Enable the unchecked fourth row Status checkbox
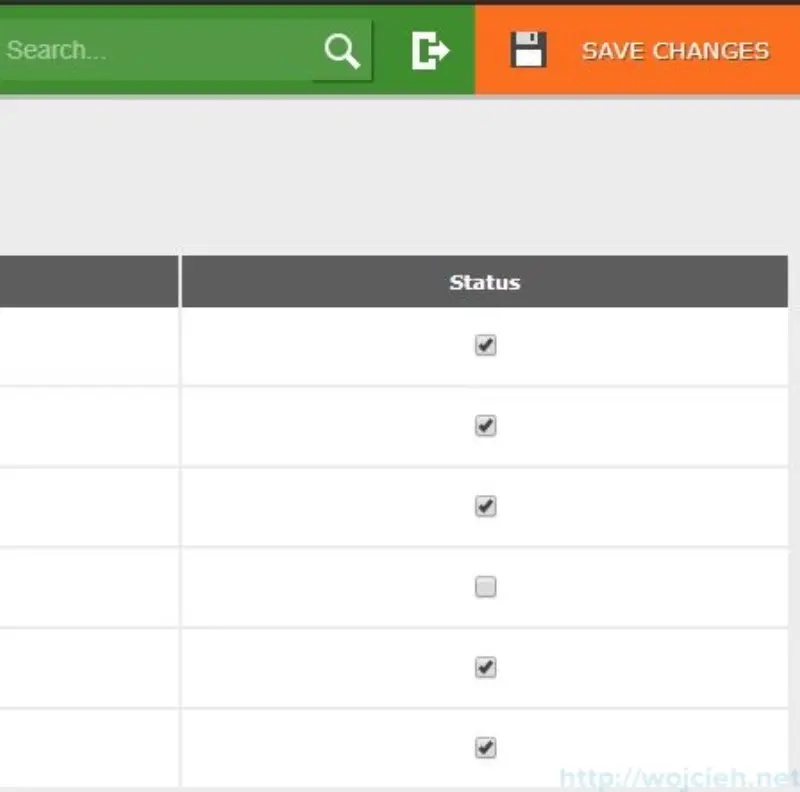800x792 pixels. 485,588
